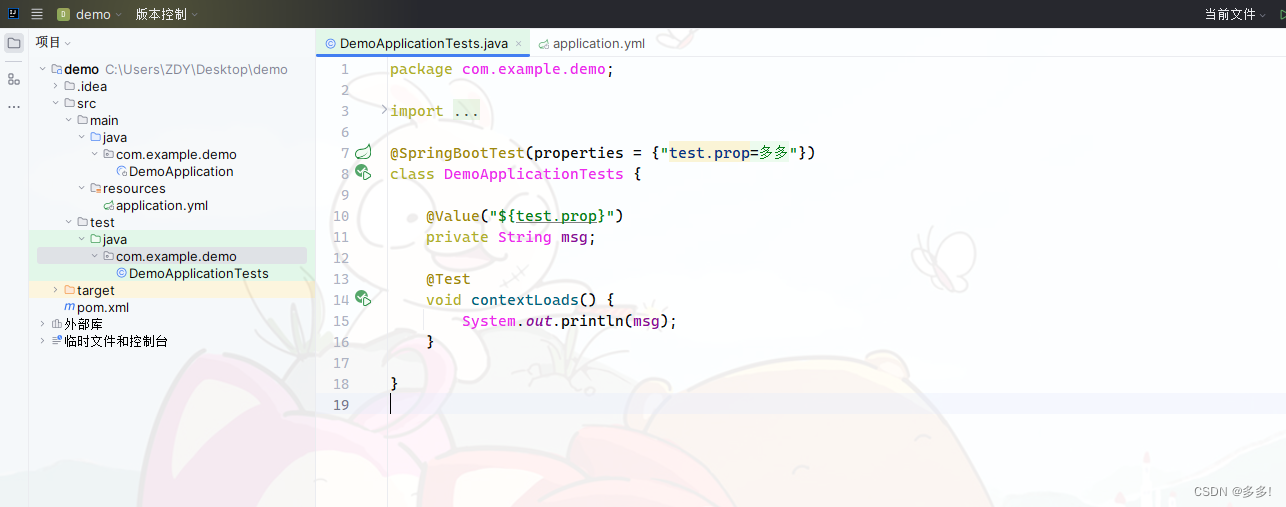Click the Spring bean gutter icon on line 7
1286x507 pixels.
click(x=364, y=152)
